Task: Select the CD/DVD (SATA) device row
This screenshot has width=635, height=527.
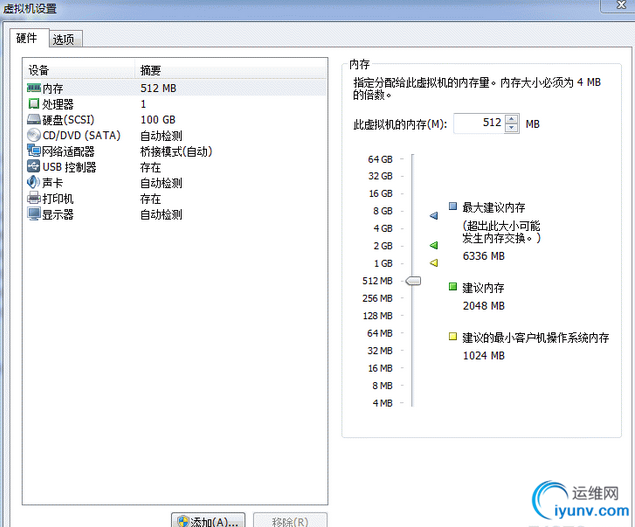Action: (x=175, y=135)
